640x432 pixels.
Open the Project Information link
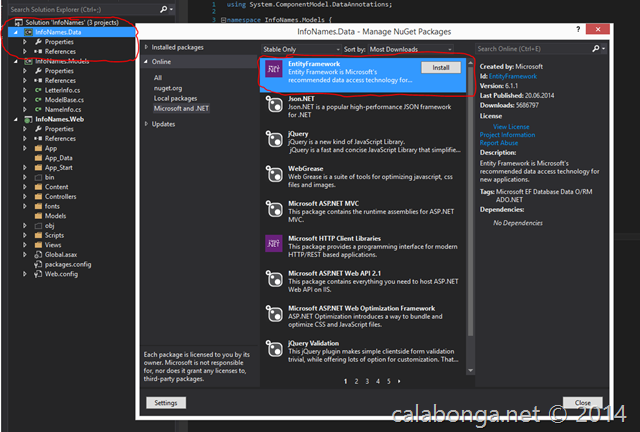[507, 135]
